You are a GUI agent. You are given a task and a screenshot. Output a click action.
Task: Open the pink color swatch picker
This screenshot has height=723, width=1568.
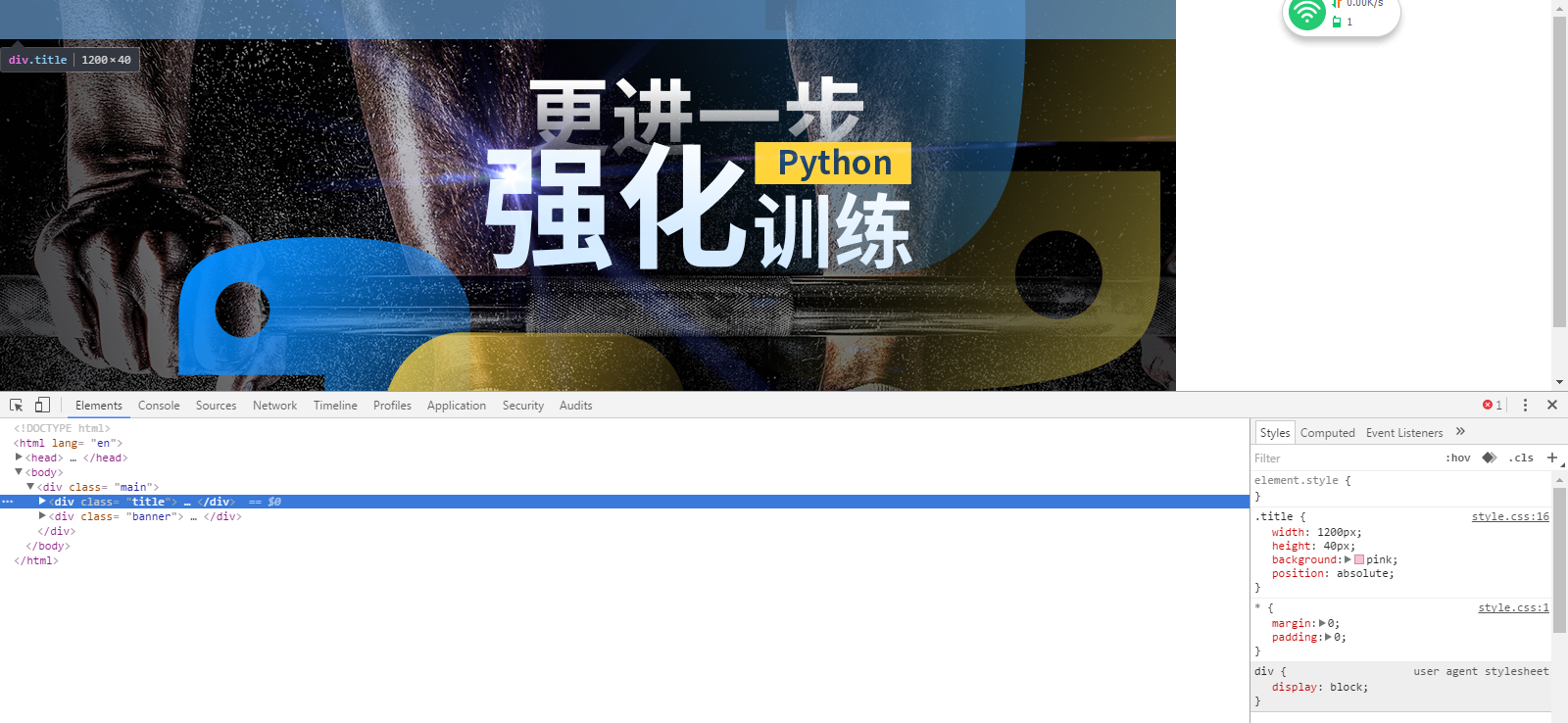click(x=1359, y=559)
